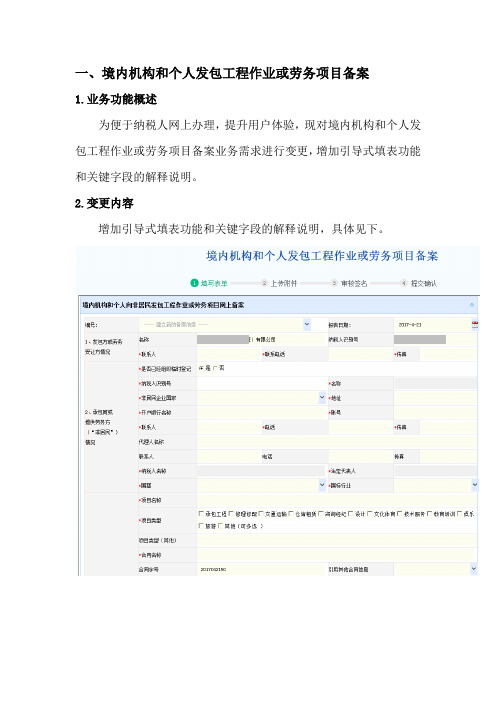Open the "非居民企业国家" dropdown
Screen dimensions: 496x702
point(322,398)
